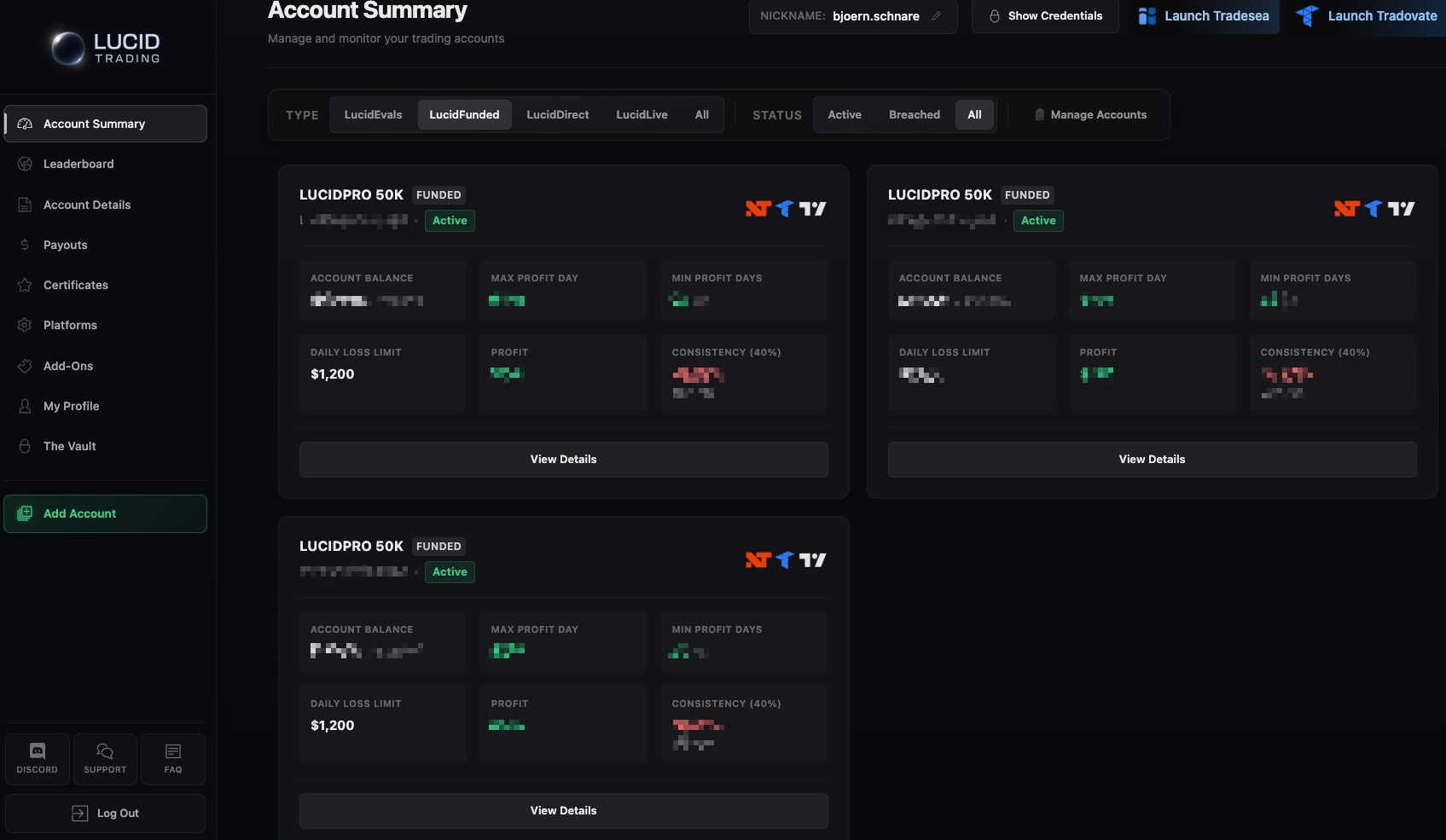Click TradingView icon on top-left card
Image resolution: width=1446 pixels, height=840 pixels.
coord(812,209)
